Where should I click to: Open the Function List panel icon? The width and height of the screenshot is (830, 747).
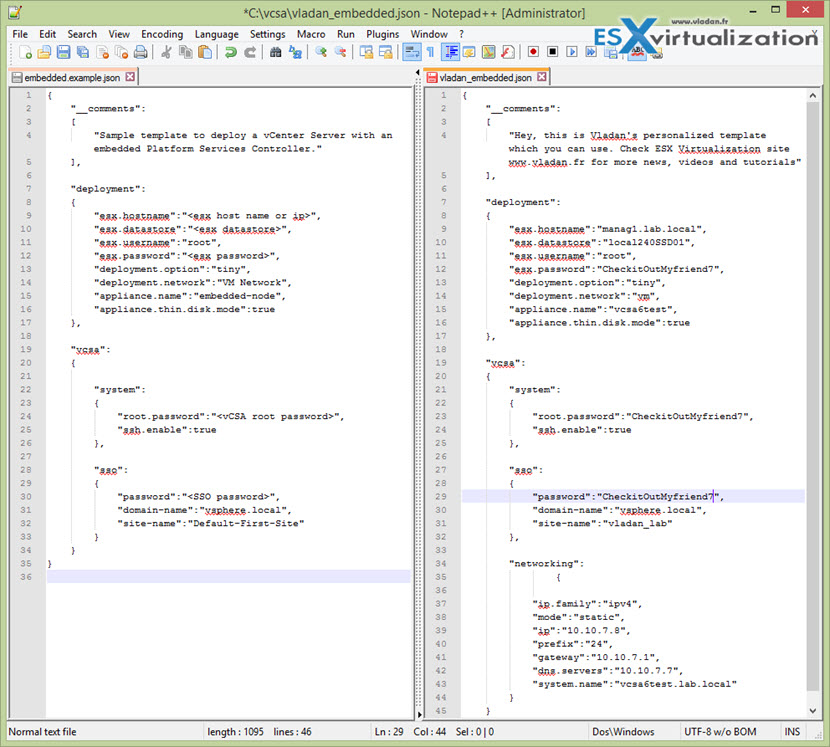tap(508, 52)
